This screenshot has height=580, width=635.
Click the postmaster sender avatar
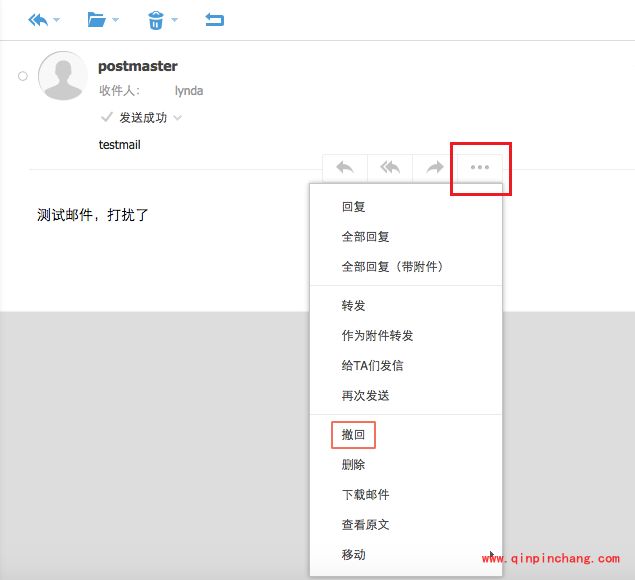(63, 76)
